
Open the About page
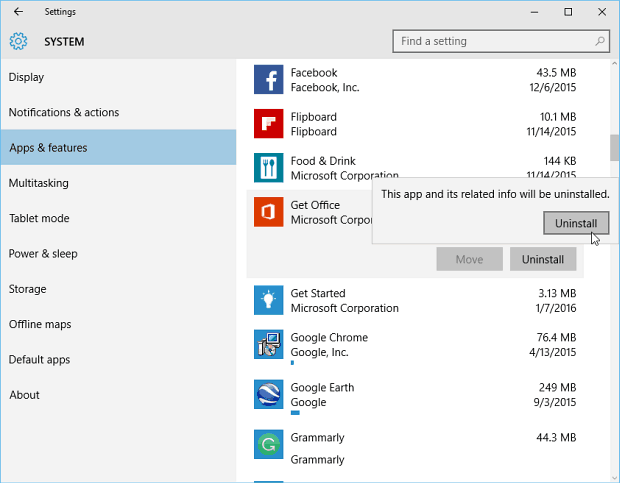119,395
